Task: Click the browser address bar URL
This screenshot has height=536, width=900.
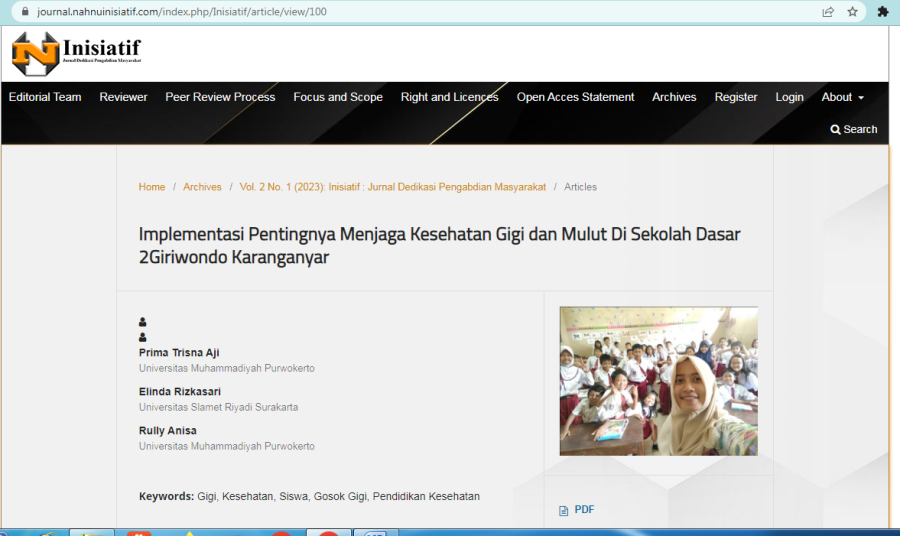Action: [x=182, y=11]
